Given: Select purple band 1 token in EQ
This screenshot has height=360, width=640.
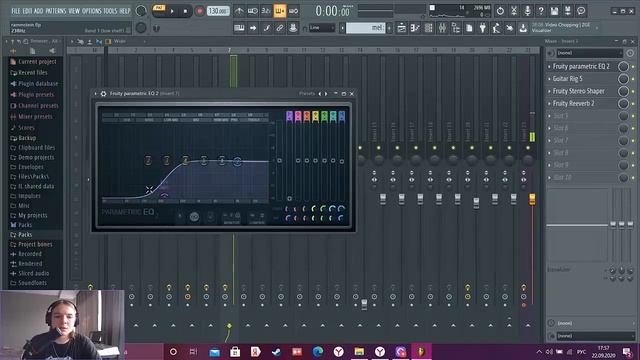Looking at the screenshot, I should [289, 116].
